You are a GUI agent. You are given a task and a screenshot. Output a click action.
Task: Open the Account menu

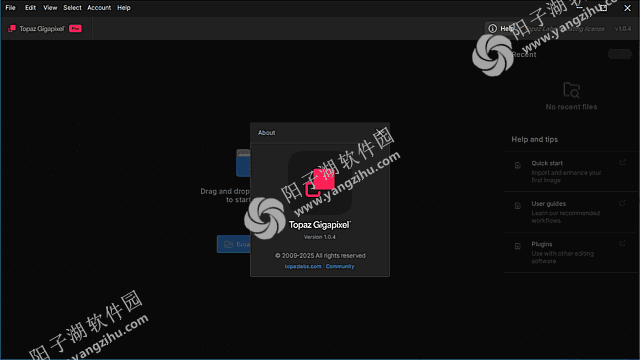99,8
